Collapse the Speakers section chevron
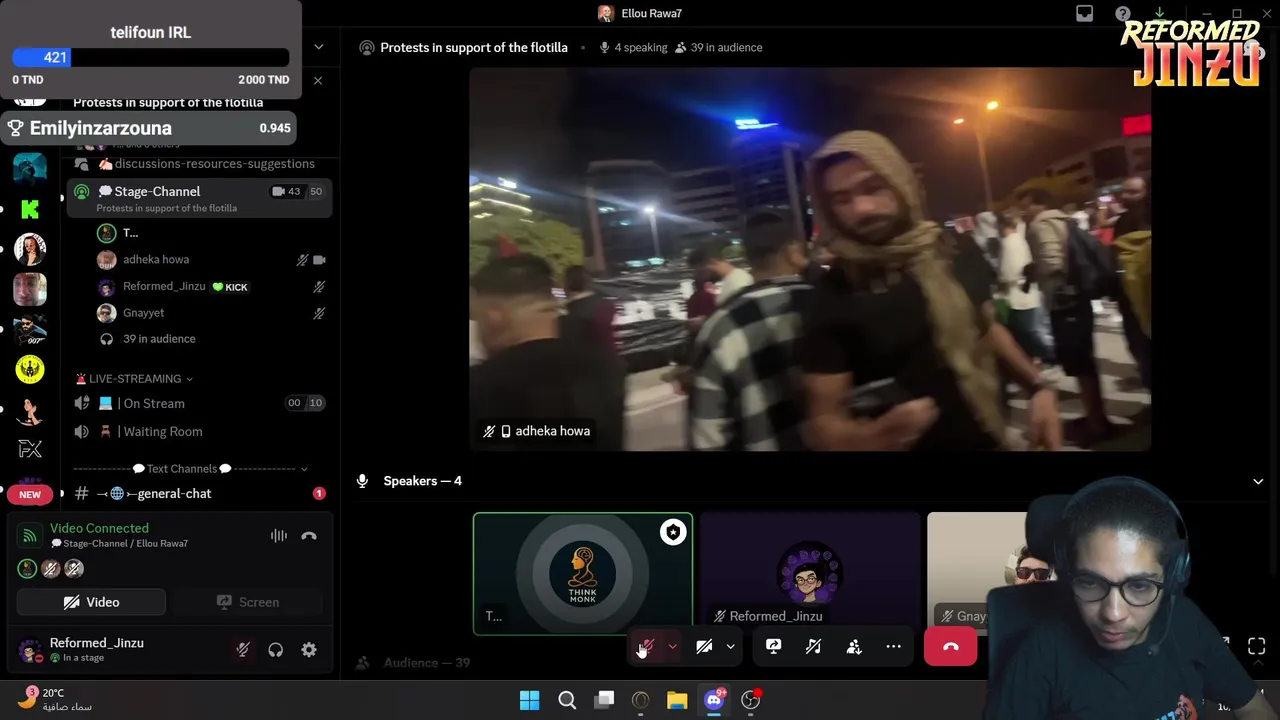The height and width of the screenshot is (720, 1280). 1258,481
